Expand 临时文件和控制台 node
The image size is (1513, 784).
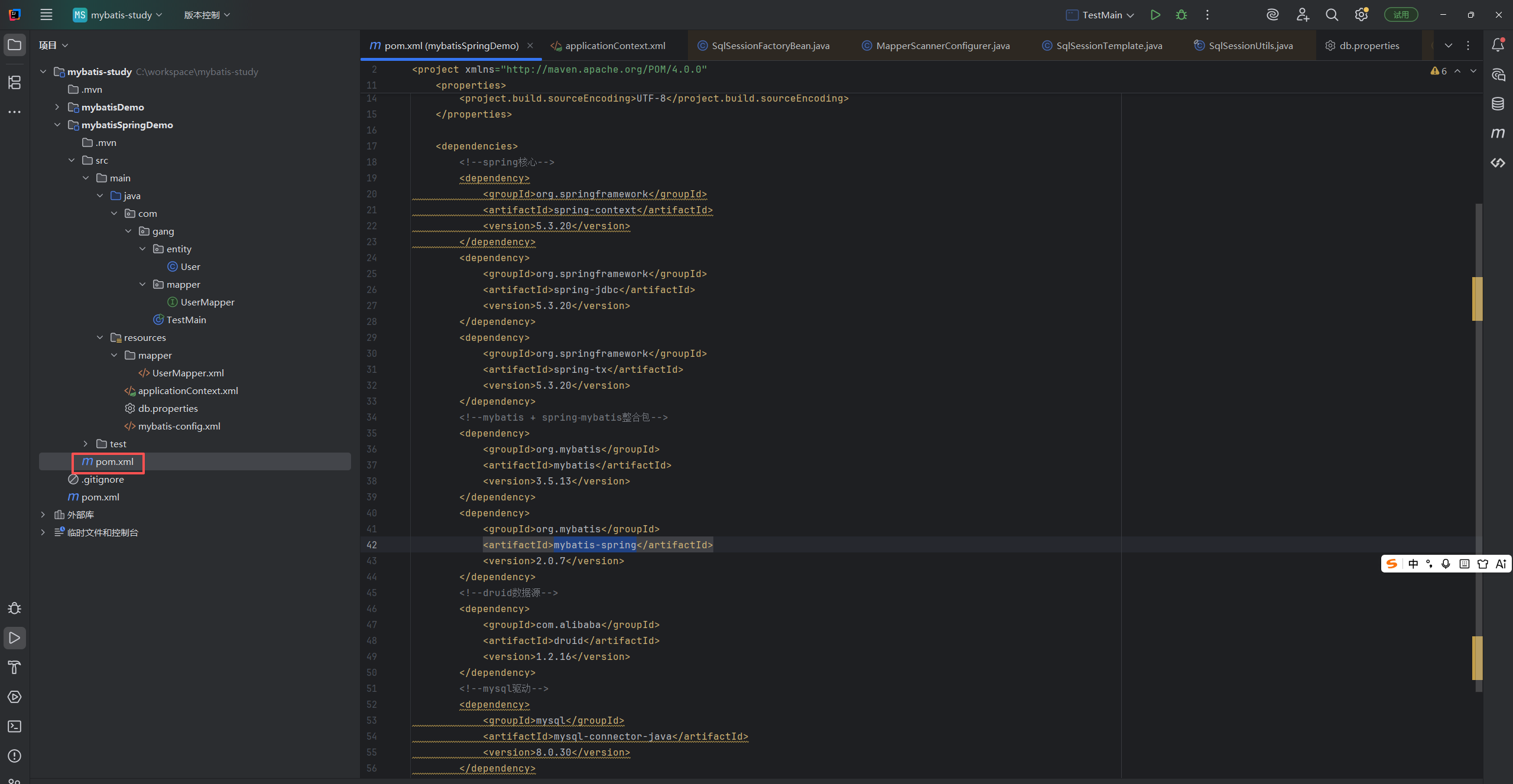[x=43, y=532]
